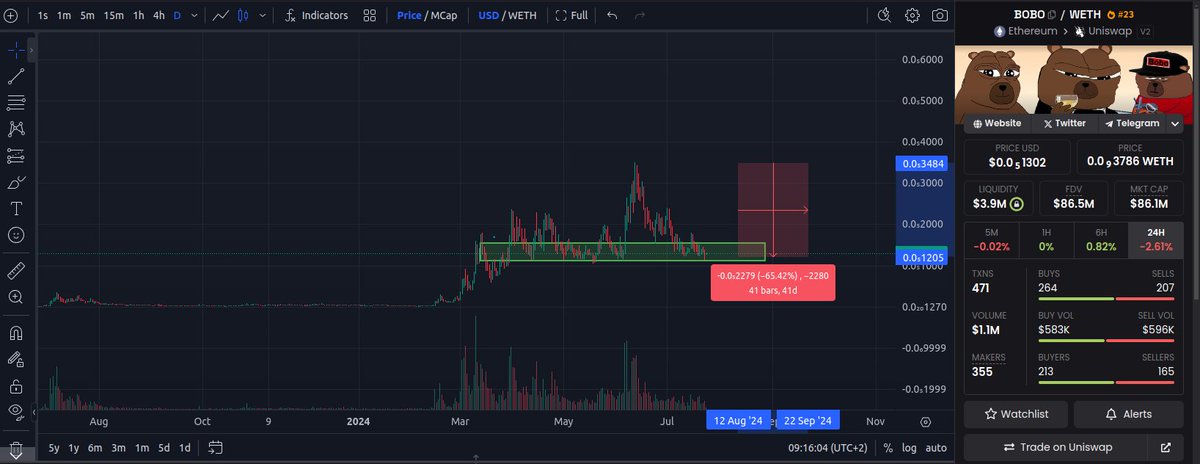Open the Indicators menu
Screen dimensions: 1200x464
click(x=316, y=15)
